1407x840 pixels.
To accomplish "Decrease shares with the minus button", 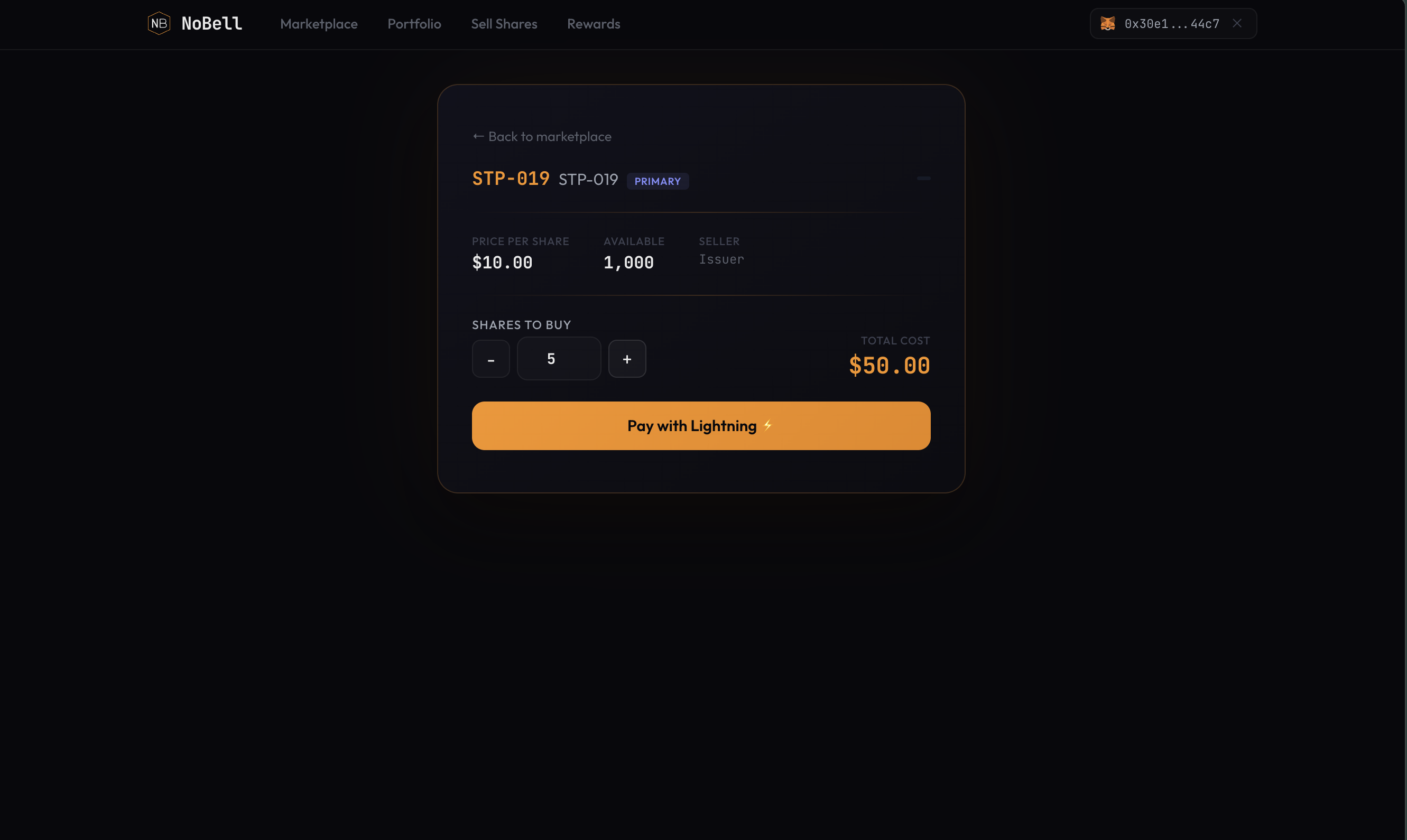I will click(491, 359).
